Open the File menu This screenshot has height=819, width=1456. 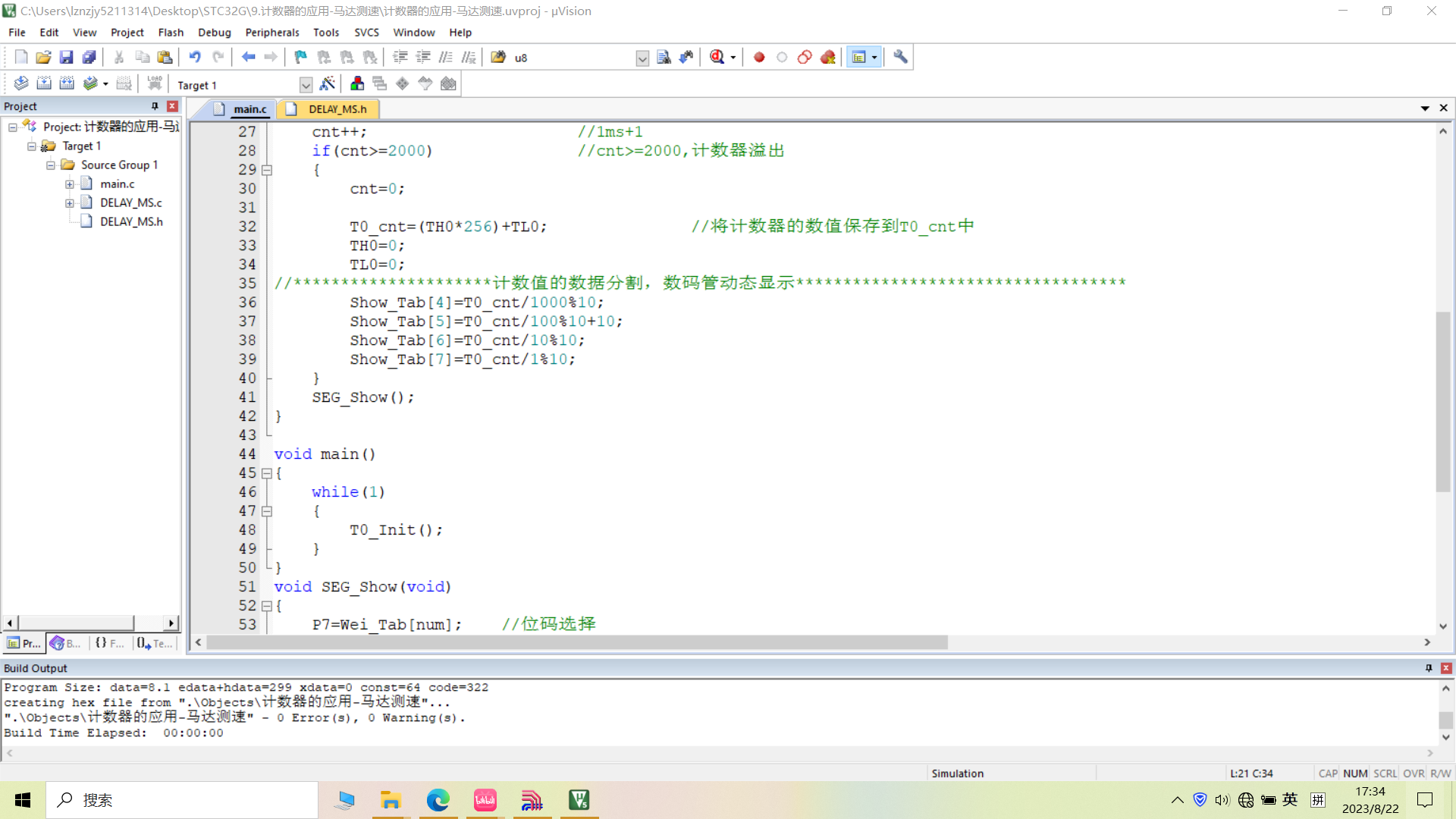(x=17, y=33)
